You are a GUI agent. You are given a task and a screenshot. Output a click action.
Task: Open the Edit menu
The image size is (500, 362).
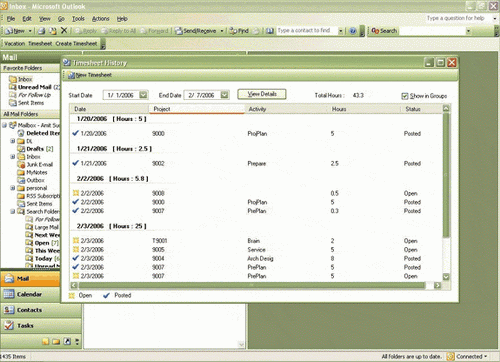pos(27,19)
